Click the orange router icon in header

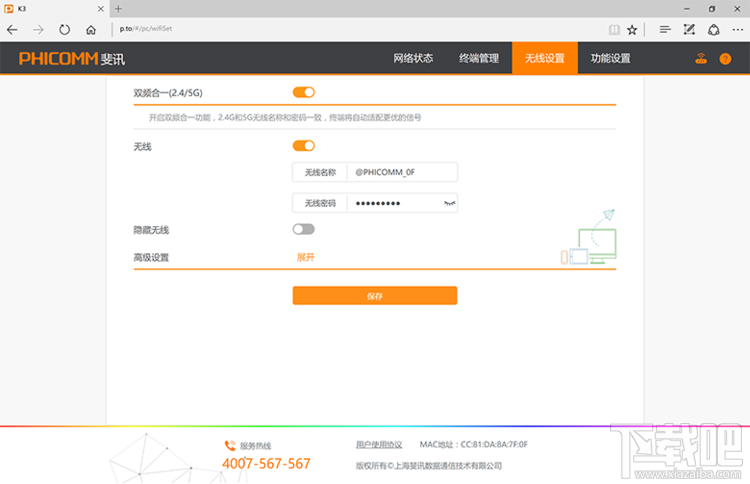[701, 58]
